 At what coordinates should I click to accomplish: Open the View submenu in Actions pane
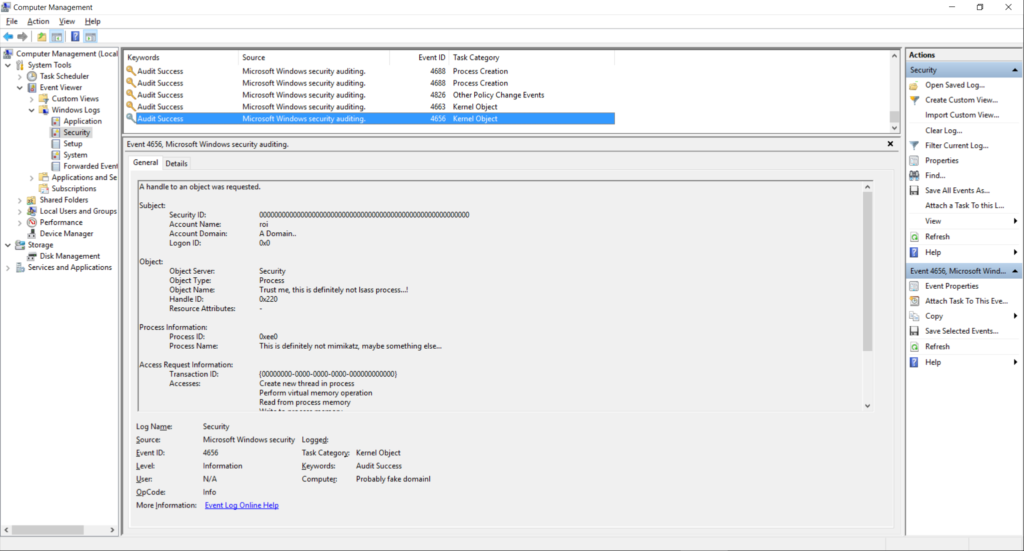[965, 221]
